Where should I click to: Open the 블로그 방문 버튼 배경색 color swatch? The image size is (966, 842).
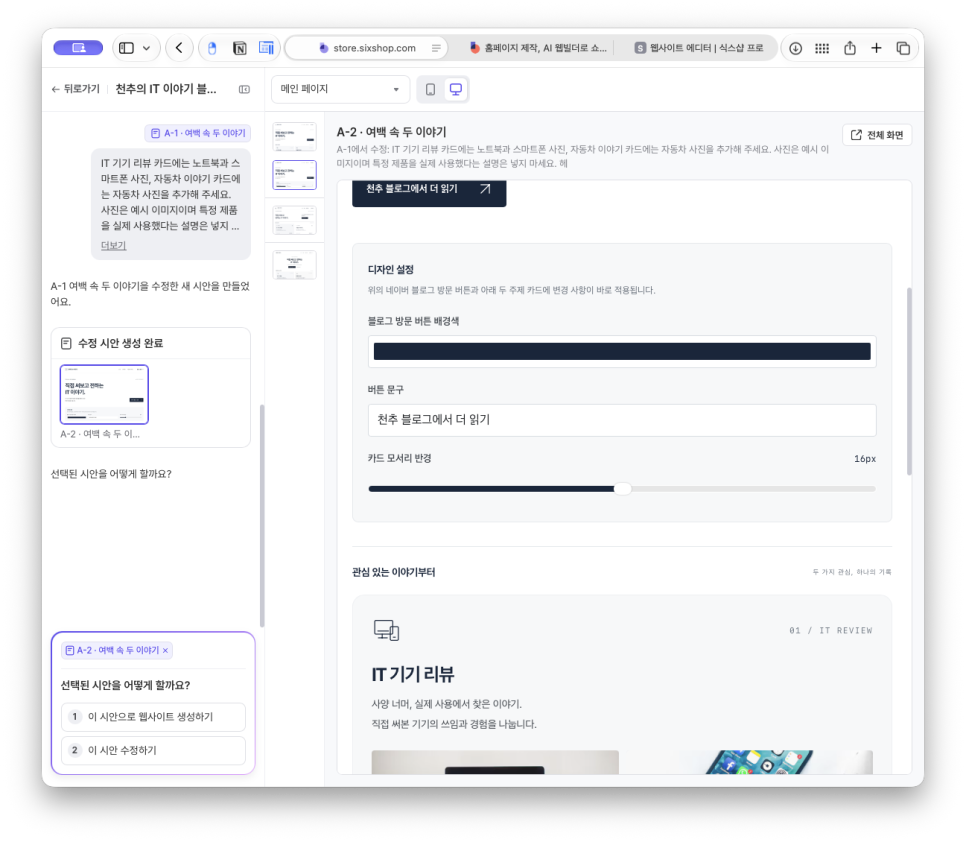click(x=622, y=352)
